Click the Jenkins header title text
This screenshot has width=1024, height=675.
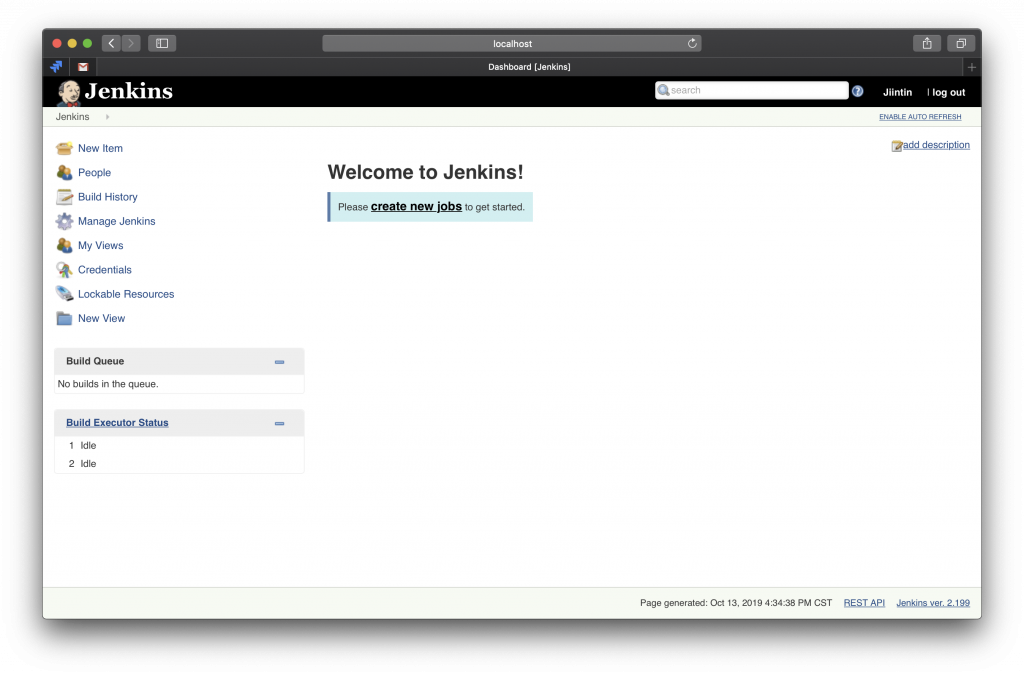click(129, 91)
